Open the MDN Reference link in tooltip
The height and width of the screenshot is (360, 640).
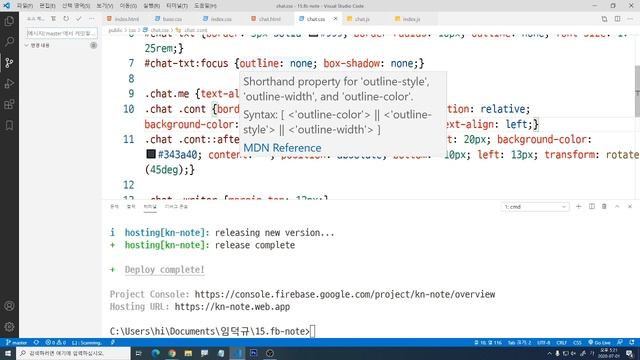tap(282, 148)
